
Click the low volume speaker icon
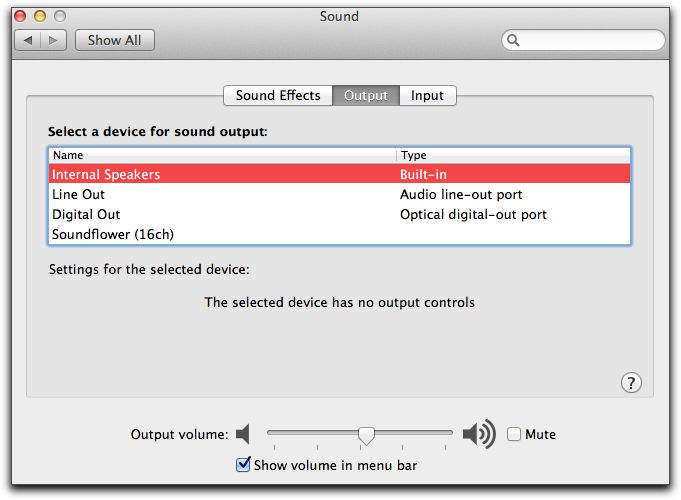pyautogui.click(x=243, y=434)
